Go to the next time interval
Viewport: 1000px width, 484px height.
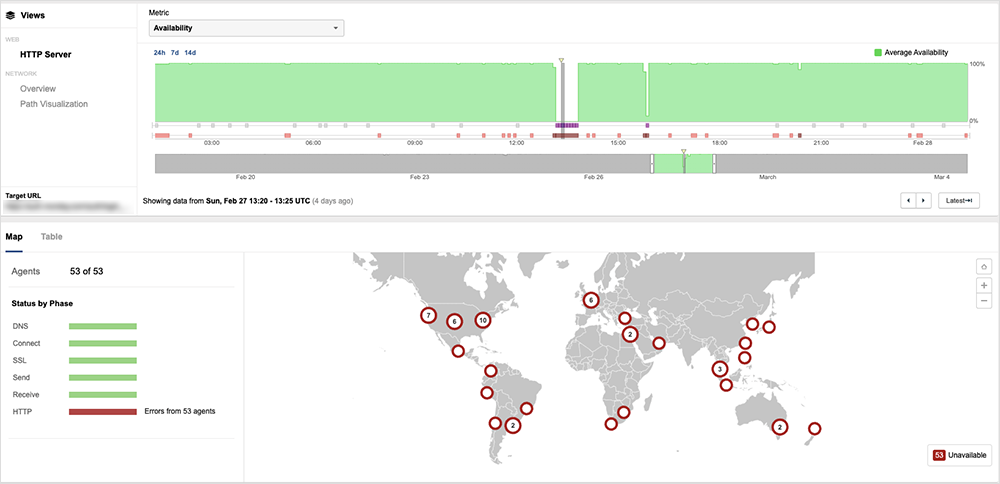pos(923,201)
